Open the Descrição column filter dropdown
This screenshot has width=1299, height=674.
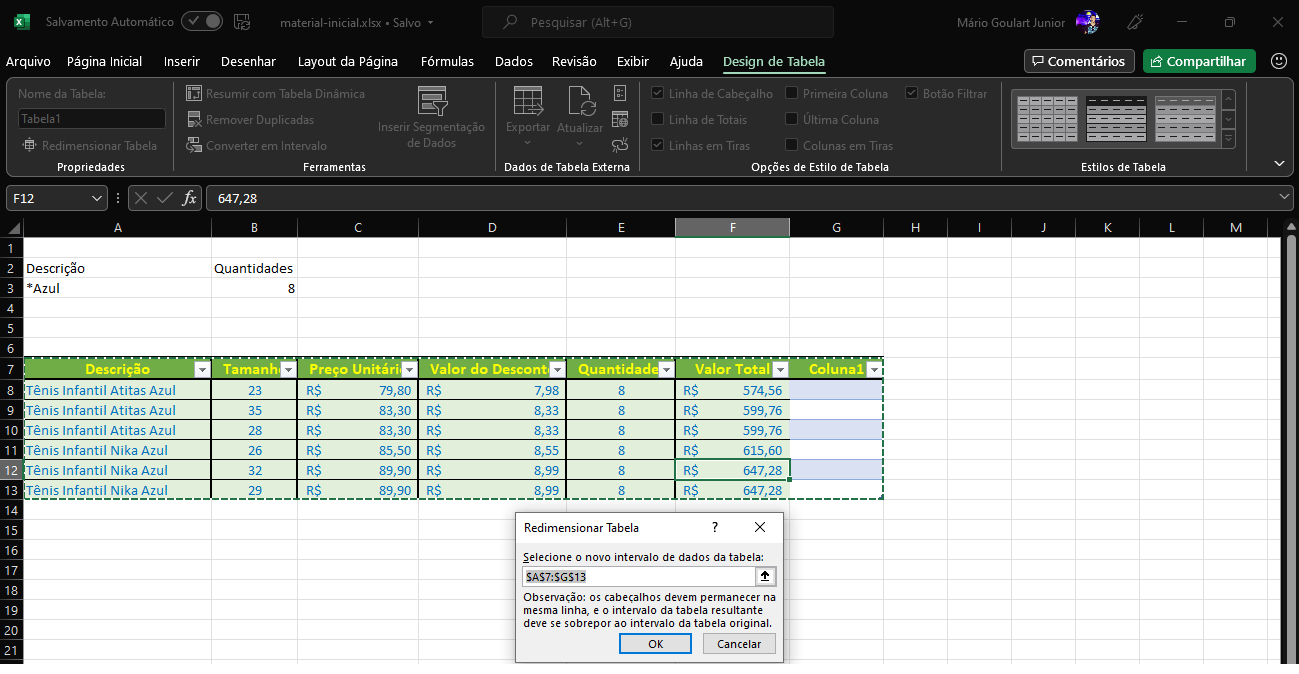pyautogui.click(x=202, y=370)
